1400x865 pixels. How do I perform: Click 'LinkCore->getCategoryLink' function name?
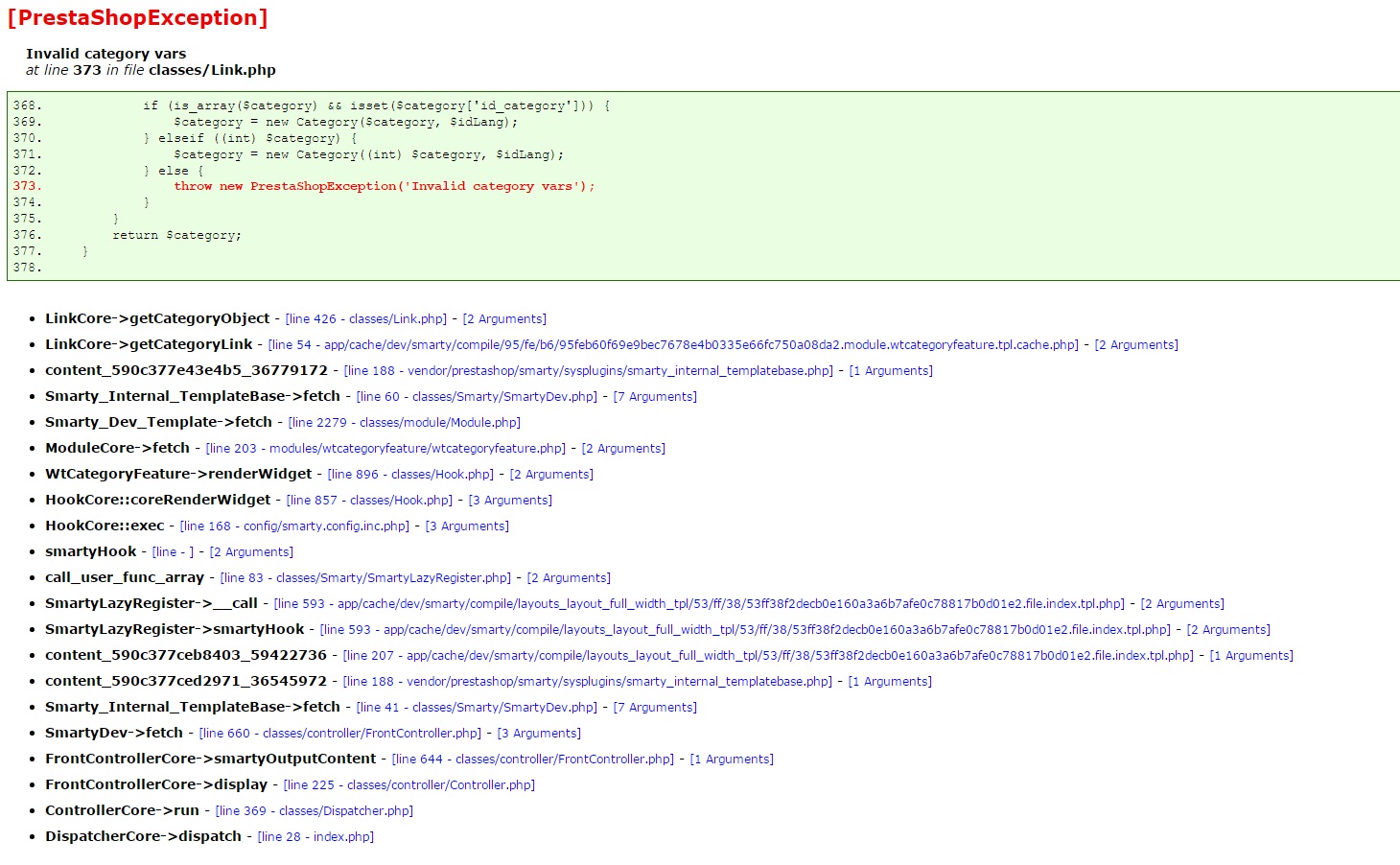(x=149, y=344)
